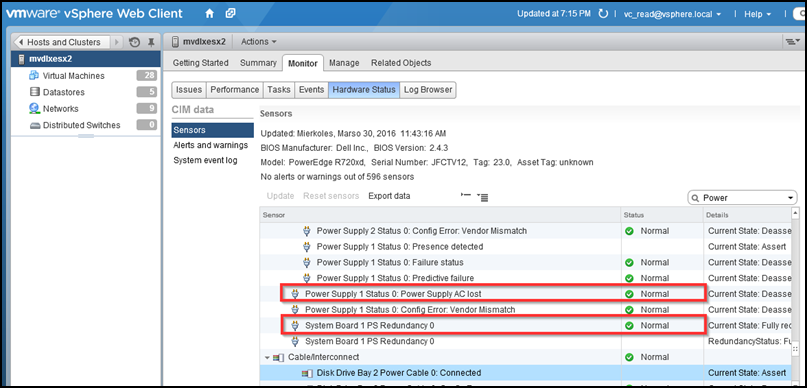Select Alerts and warnings in CIM data
The width and height of the screenshot is (807, 388).
click(x=210, y=145)
